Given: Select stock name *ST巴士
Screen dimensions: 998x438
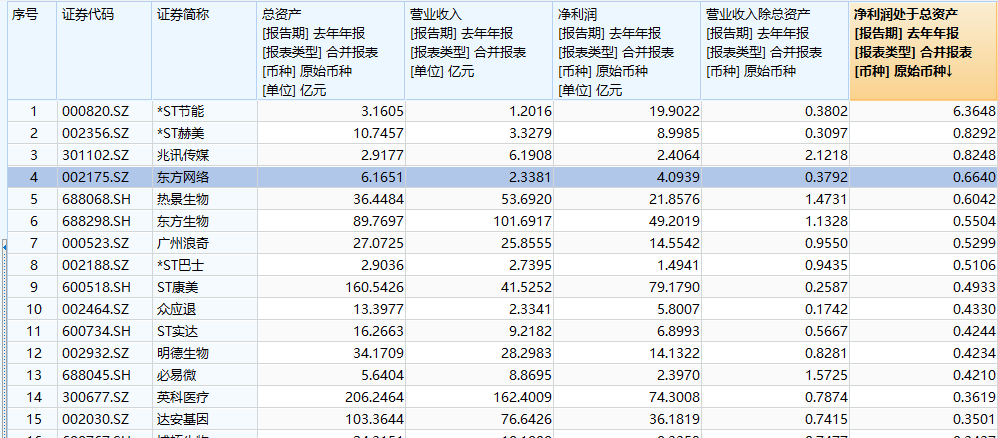Looking at the screenshot, I should pos(181,265).
